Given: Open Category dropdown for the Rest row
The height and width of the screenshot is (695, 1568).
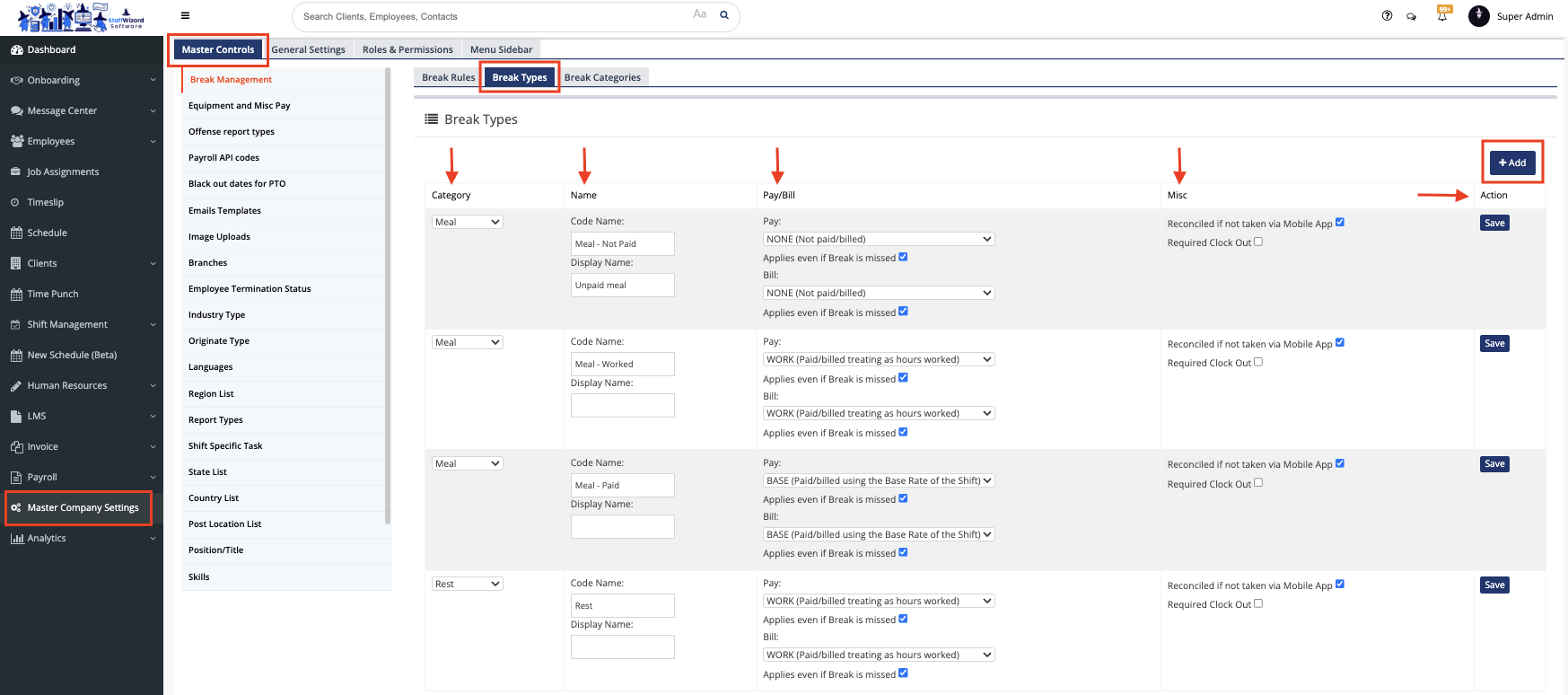Looking at the screenshot, I should point(467,584).
